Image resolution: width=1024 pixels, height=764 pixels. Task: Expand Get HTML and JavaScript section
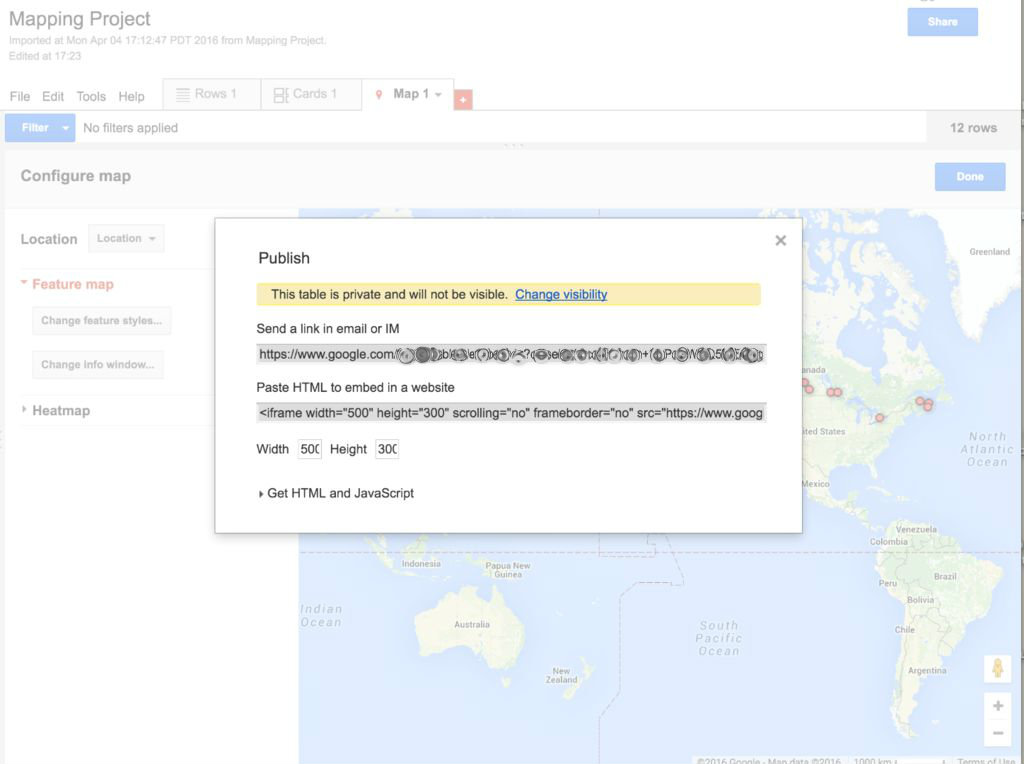(x=262, y=494)
